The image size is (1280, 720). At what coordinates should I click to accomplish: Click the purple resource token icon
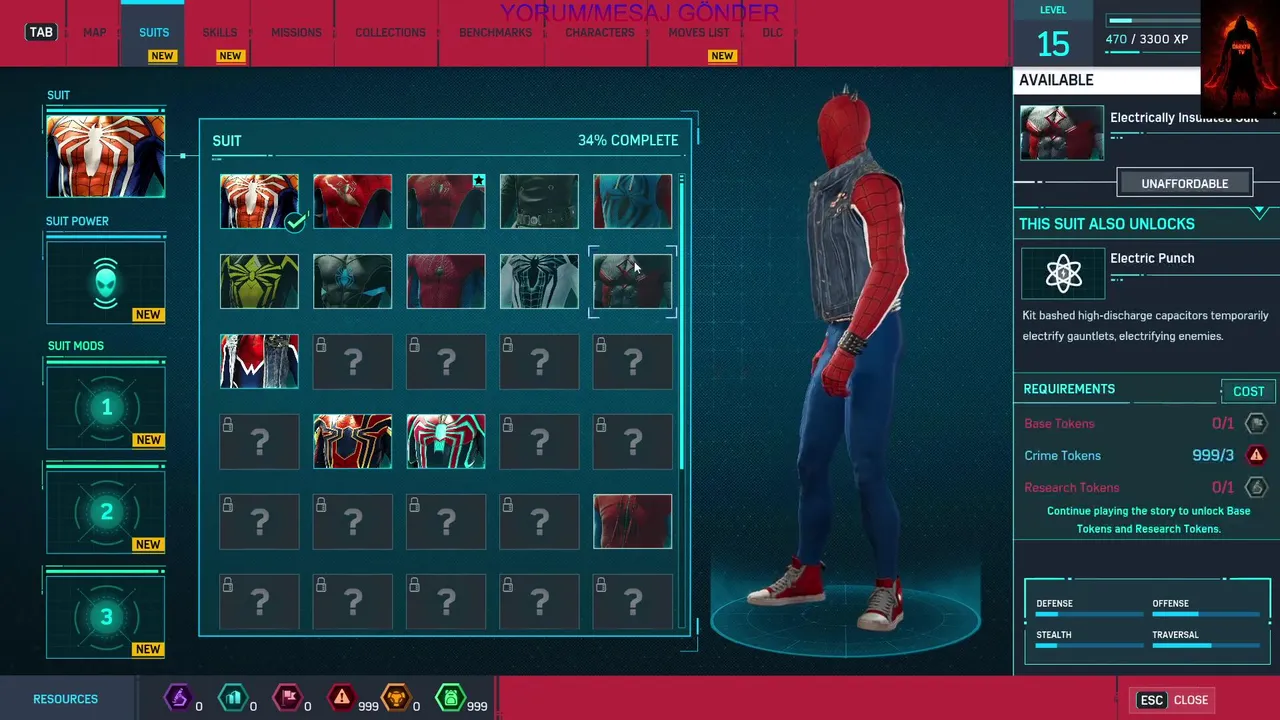[177, 697]
